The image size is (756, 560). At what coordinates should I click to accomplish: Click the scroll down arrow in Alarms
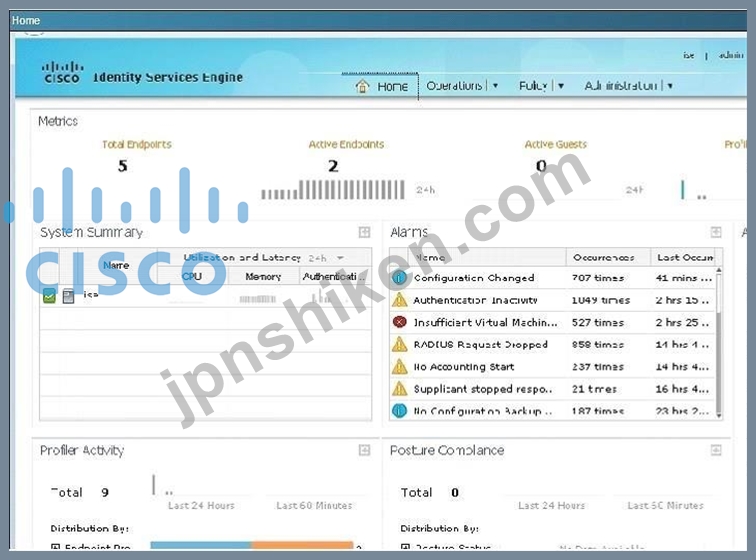(719, 415)
